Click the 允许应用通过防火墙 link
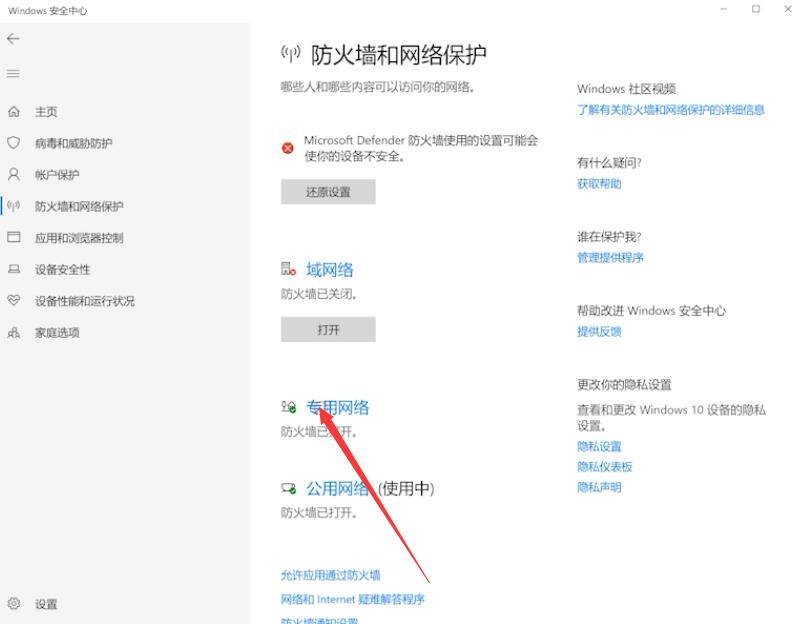 click(331, 575)
